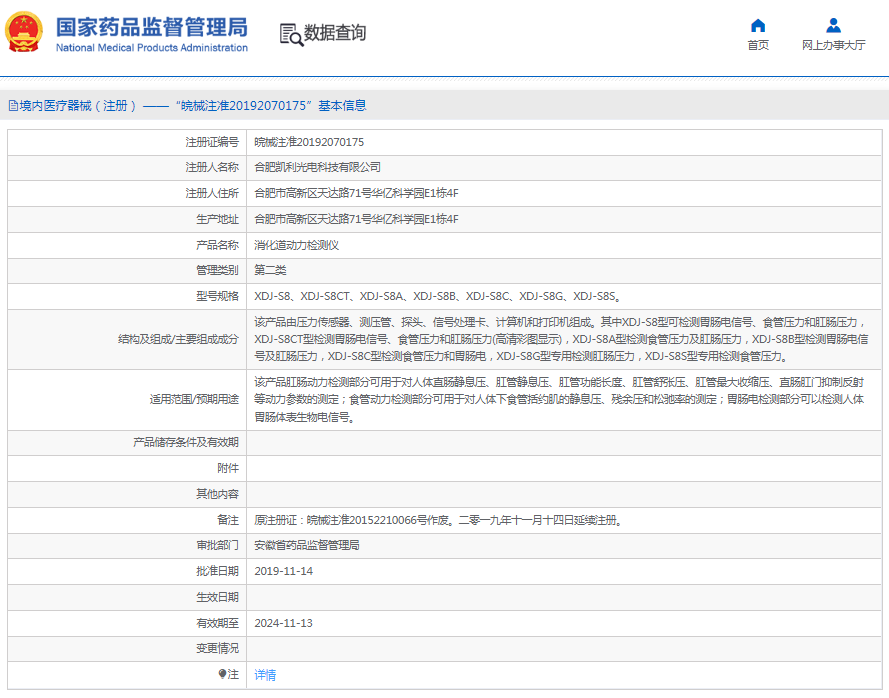Image resolution: width=889 pixels, height=698 pixels.
Task: Click the 批准日期 row label
Action: [x=217, y=571]
